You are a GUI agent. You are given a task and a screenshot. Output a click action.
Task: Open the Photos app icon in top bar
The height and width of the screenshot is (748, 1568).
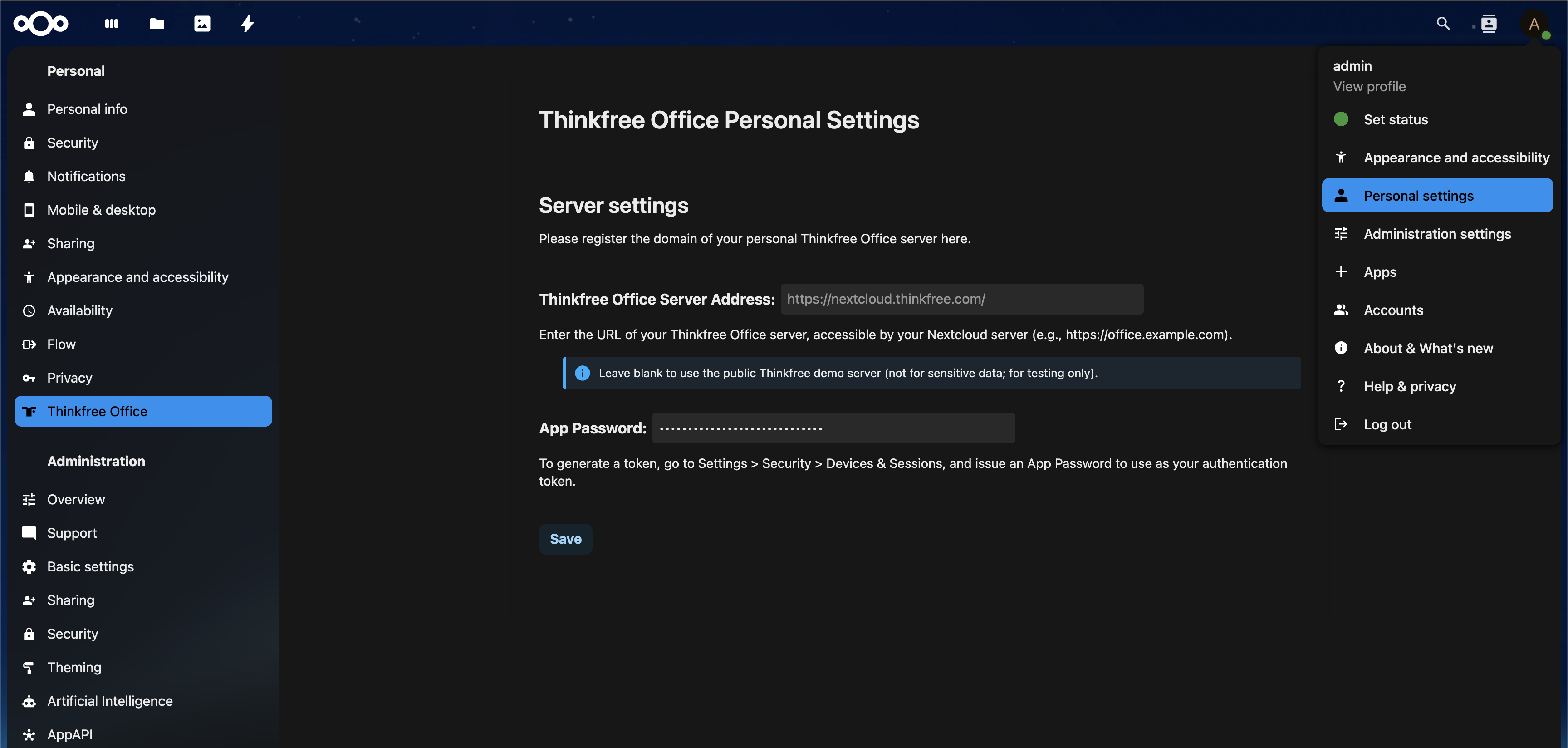tap(202, 24)
